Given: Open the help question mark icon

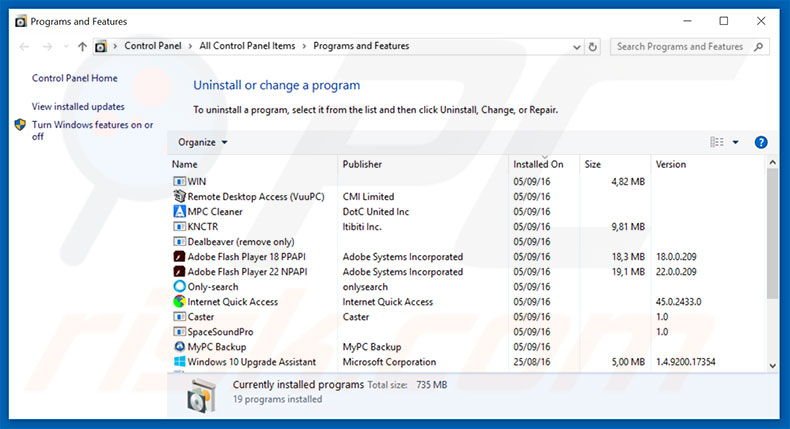Looking at the screenshot, I should click(761, 142).
